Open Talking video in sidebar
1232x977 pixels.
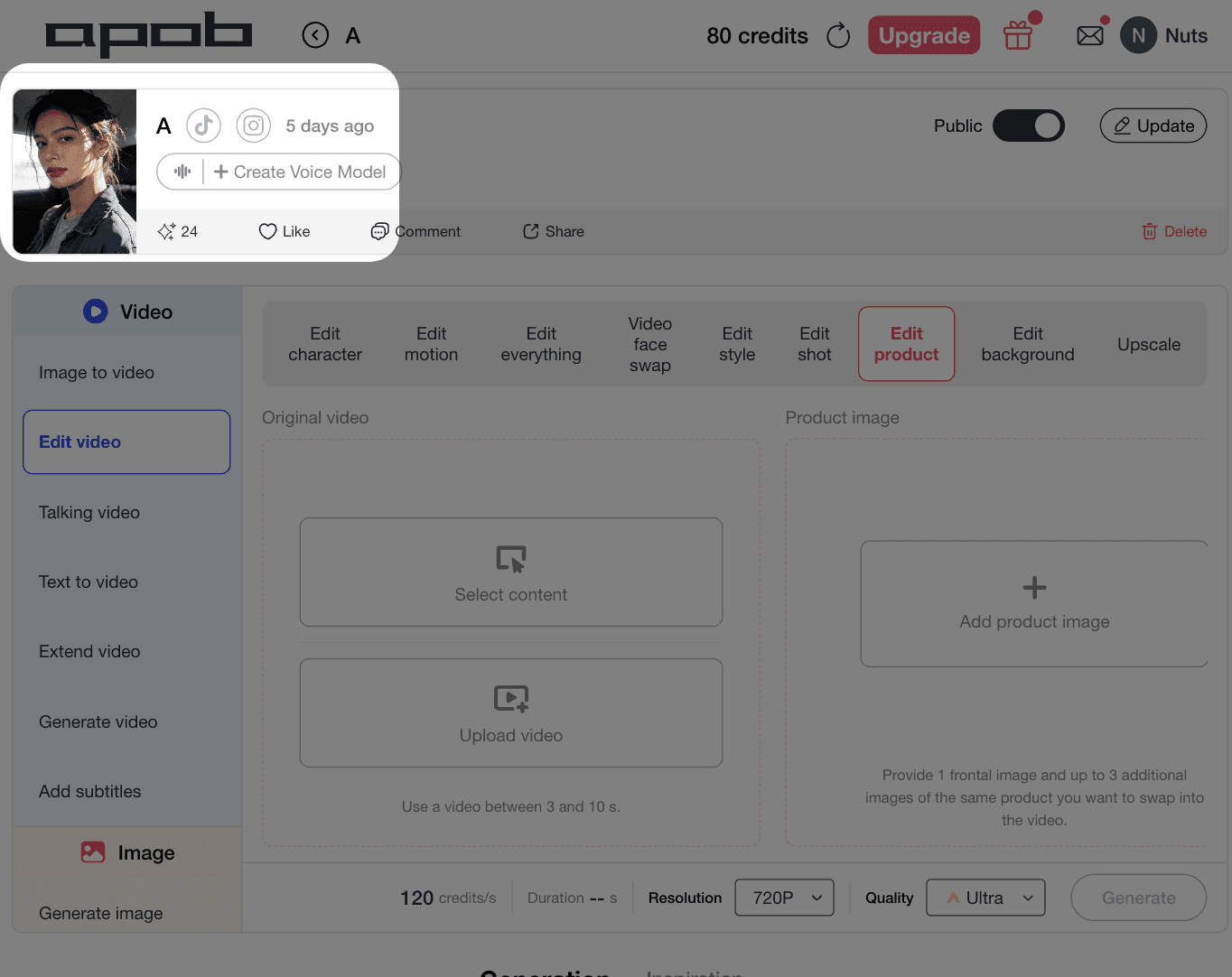[126, 512]
